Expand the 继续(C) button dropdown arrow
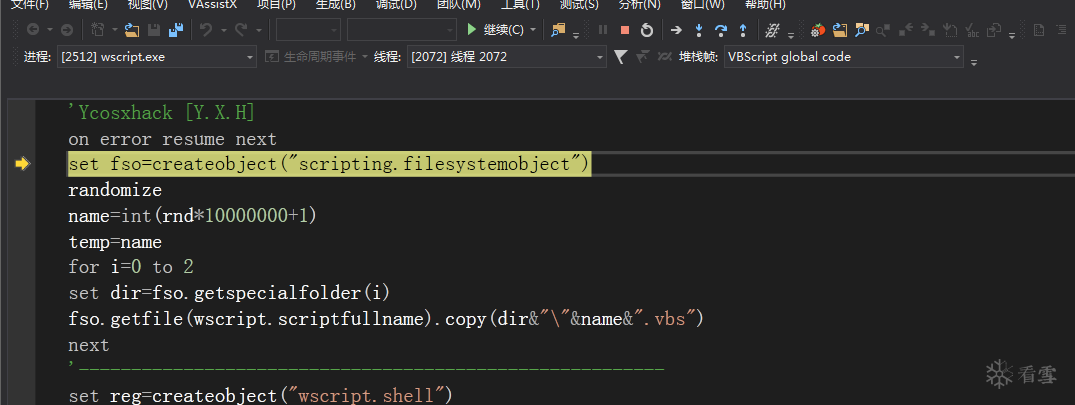This screenshot has height=405, width=1075. pyautogui.click(x=535, y=30)
